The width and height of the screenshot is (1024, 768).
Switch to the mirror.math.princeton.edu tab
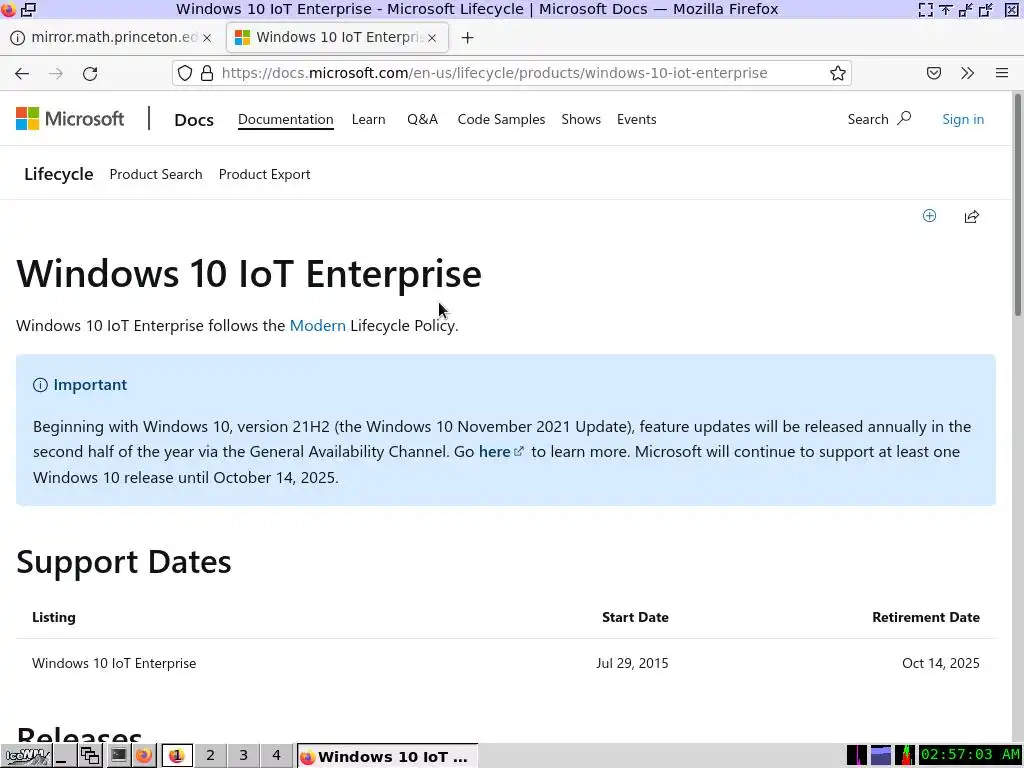111,38
